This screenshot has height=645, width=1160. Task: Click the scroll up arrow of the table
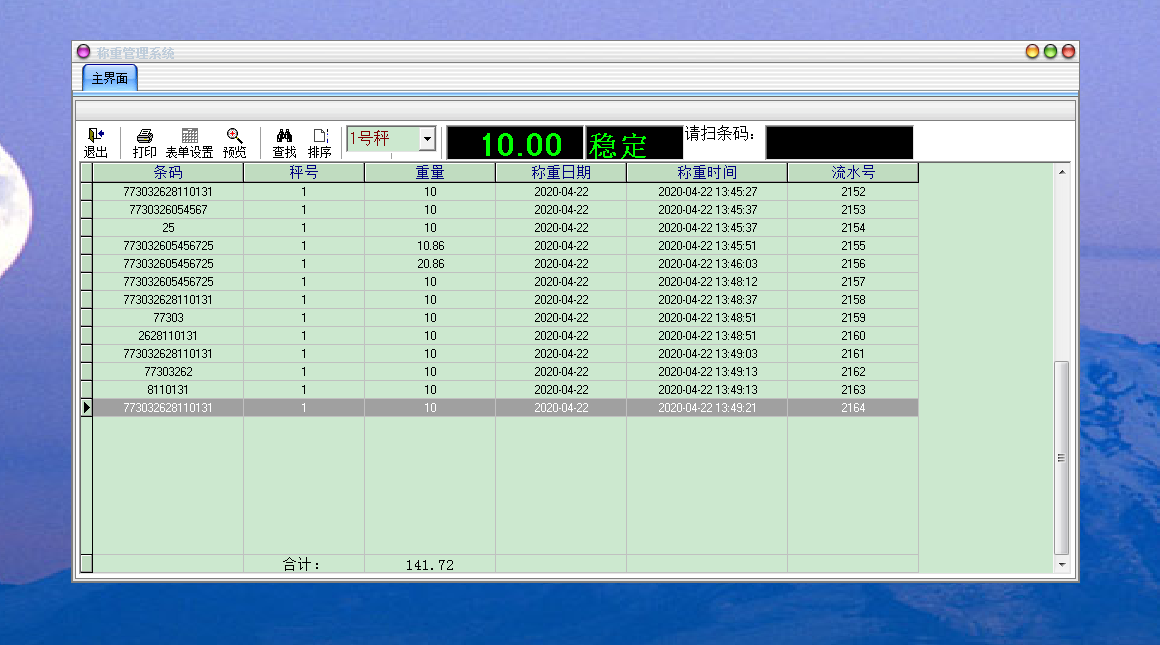point(1062,172)
